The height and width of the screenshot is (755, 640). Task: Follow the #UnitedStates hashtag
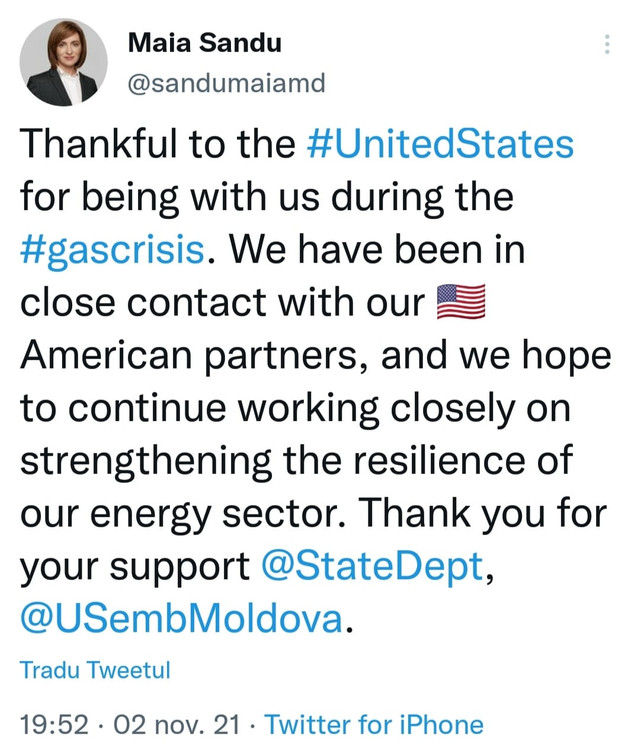(440, 143)
